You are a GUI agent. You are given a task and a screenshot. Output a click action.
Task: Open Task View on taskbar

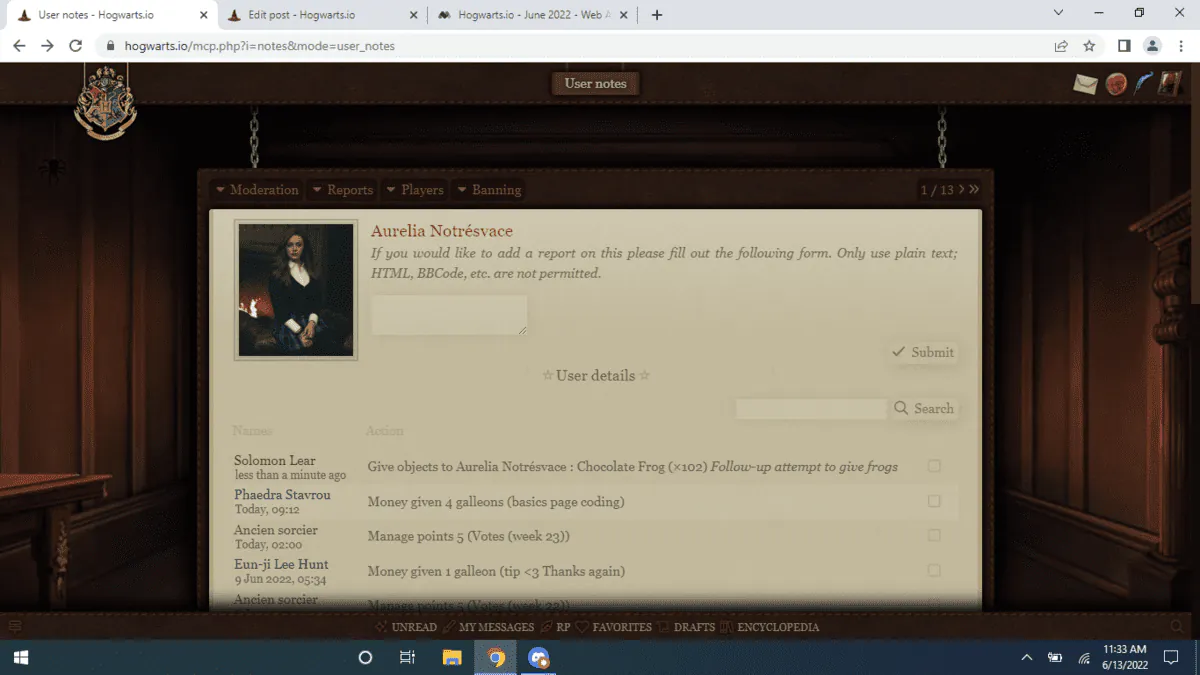(x=407, y=657)
